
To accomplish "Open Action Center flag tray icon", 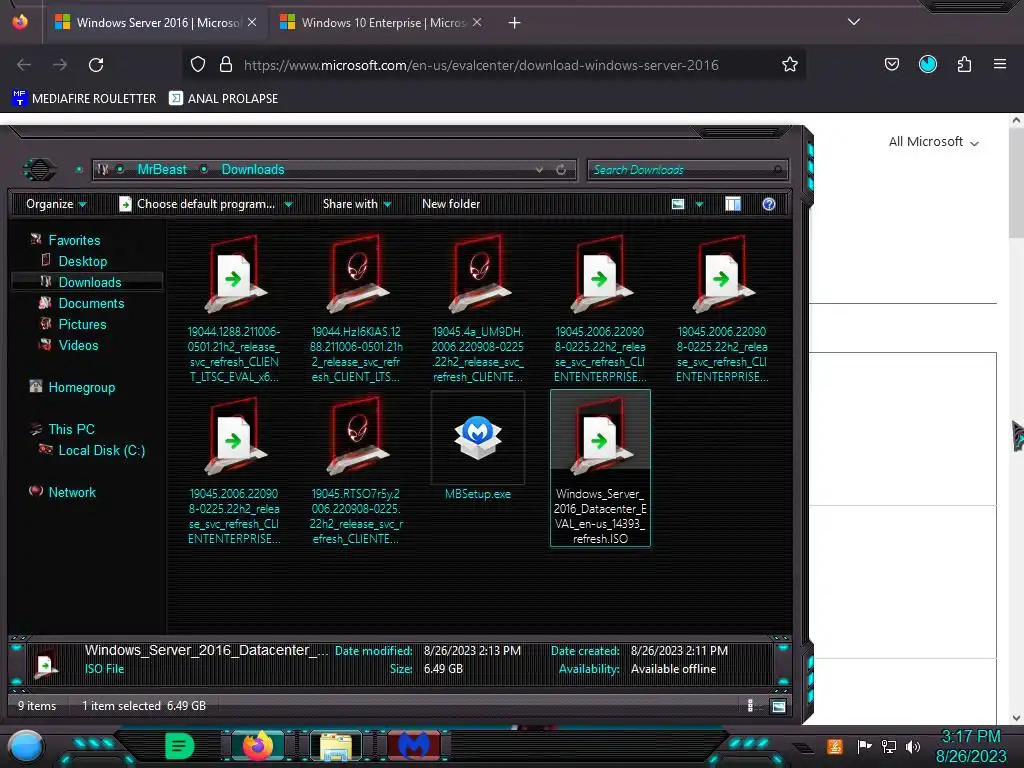I will (865, 746).
